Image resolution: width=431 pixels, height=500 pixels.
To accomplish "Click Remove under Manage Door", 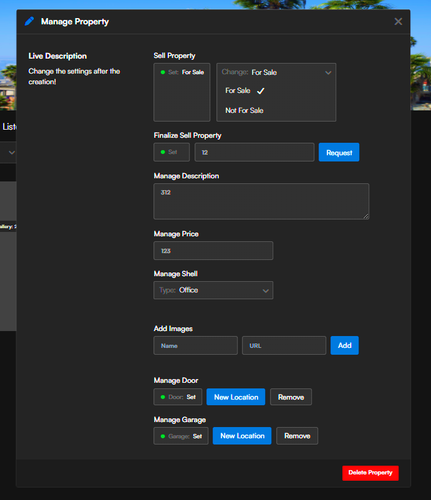I will [291, 397].
